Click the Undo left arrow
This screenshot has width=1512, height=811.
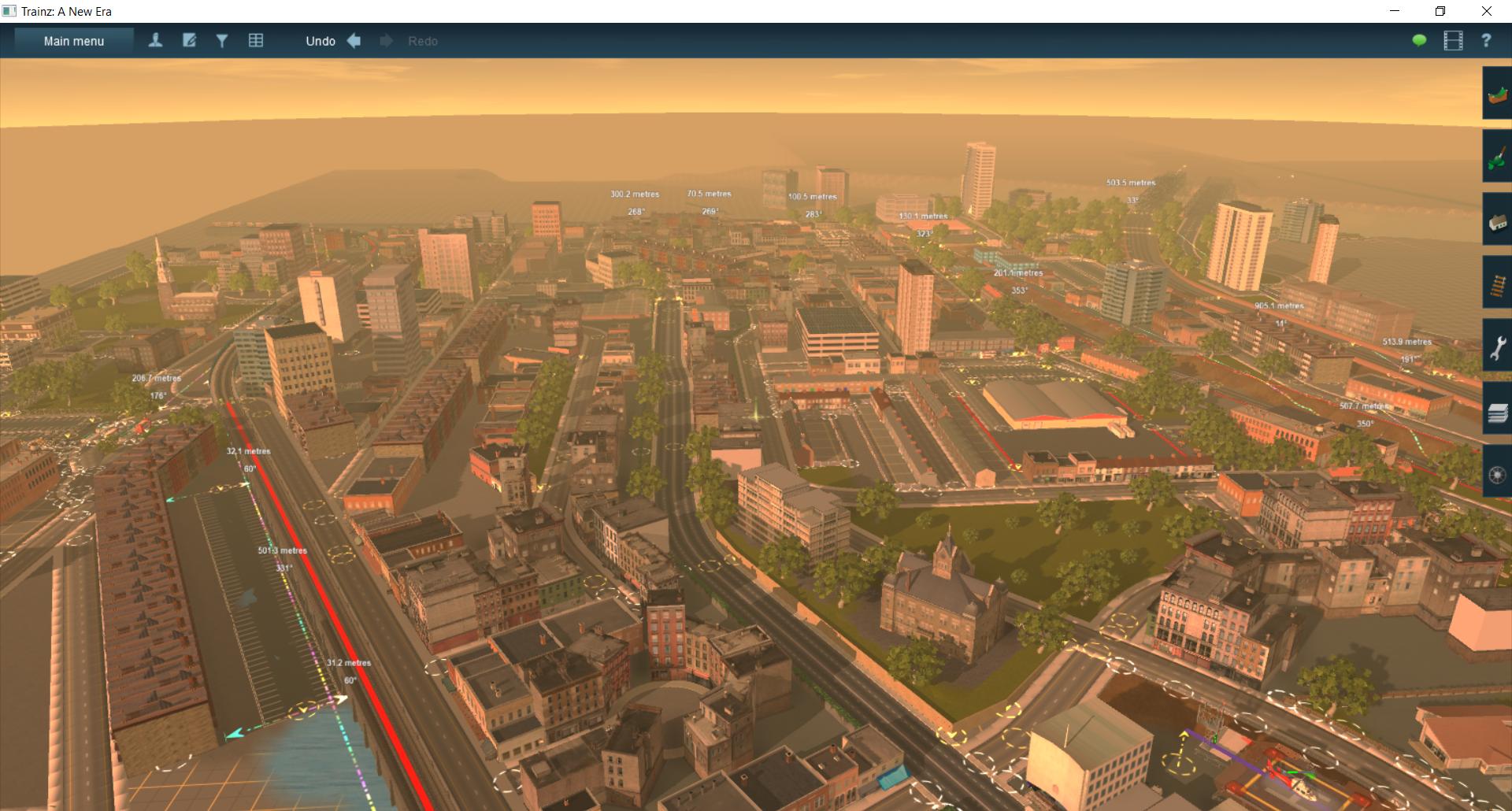point(354,41)
